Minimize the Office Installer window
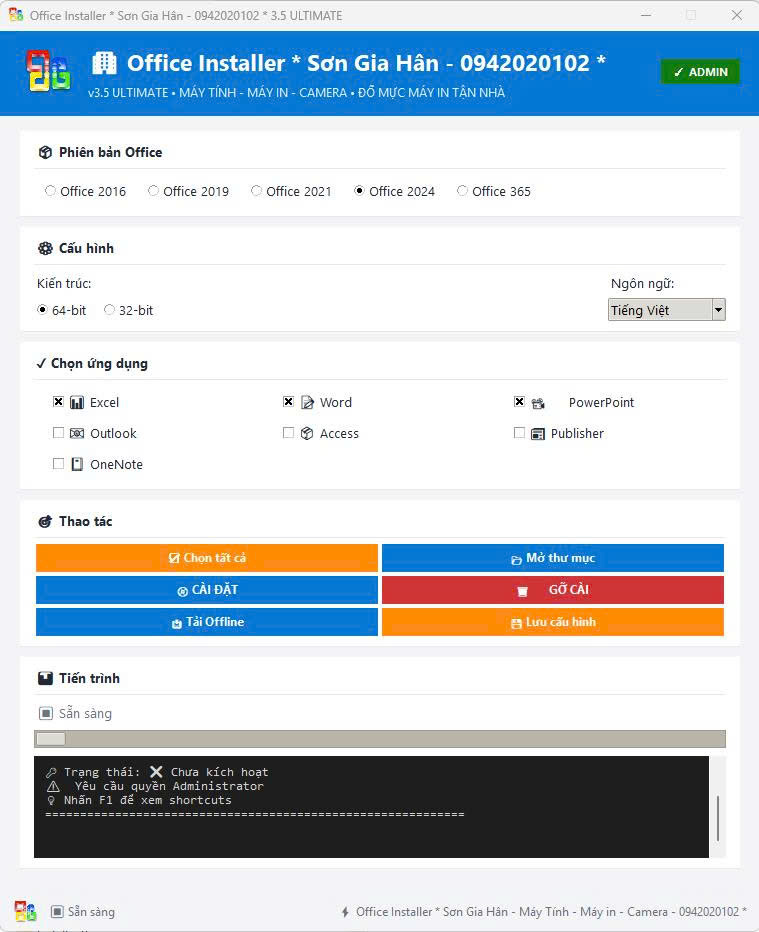This screenshot has width=759, height=932. (x=646, y=15)
